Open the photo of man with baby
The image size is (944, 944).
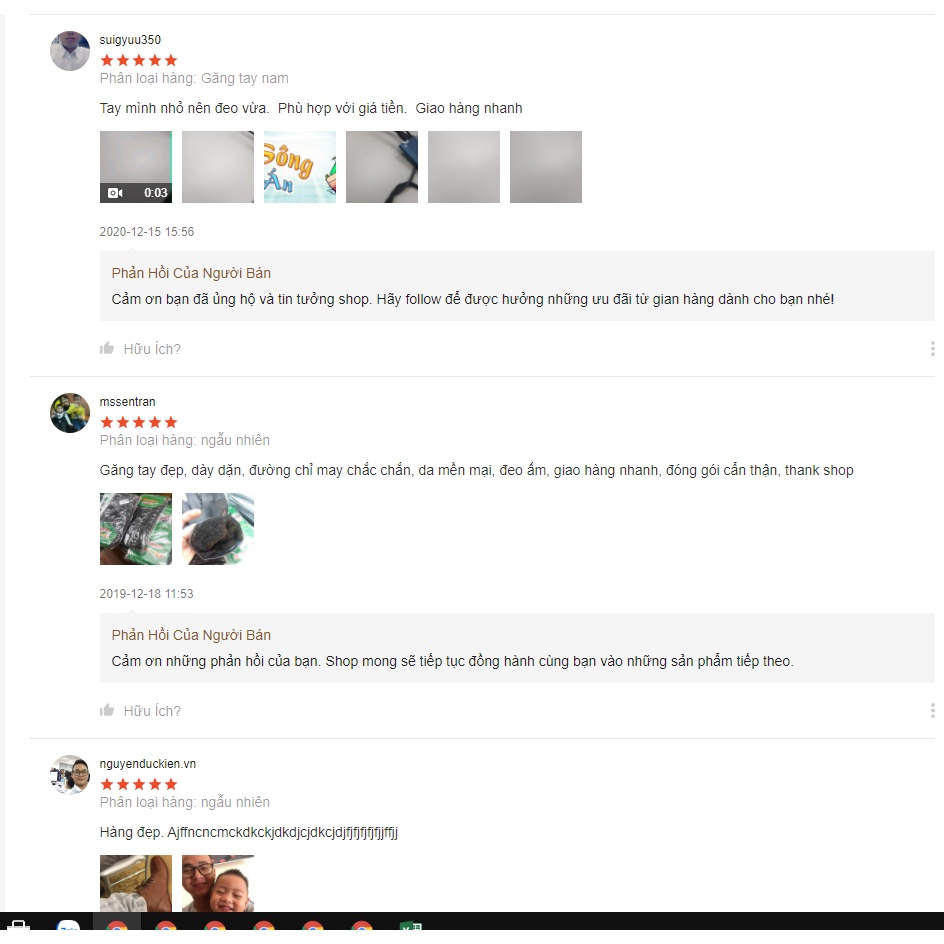(218, 883)
